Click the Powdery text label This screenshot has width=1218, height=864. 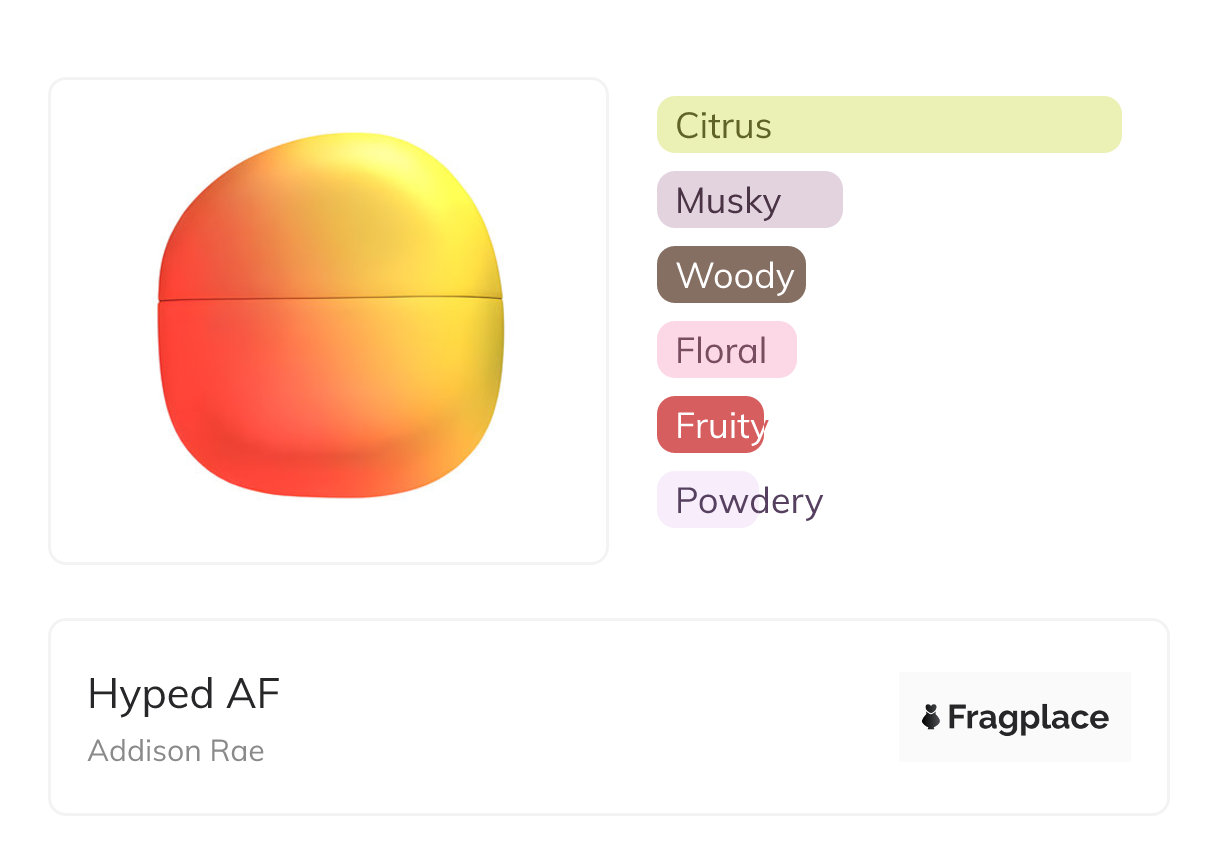click(x=749, y=501)
